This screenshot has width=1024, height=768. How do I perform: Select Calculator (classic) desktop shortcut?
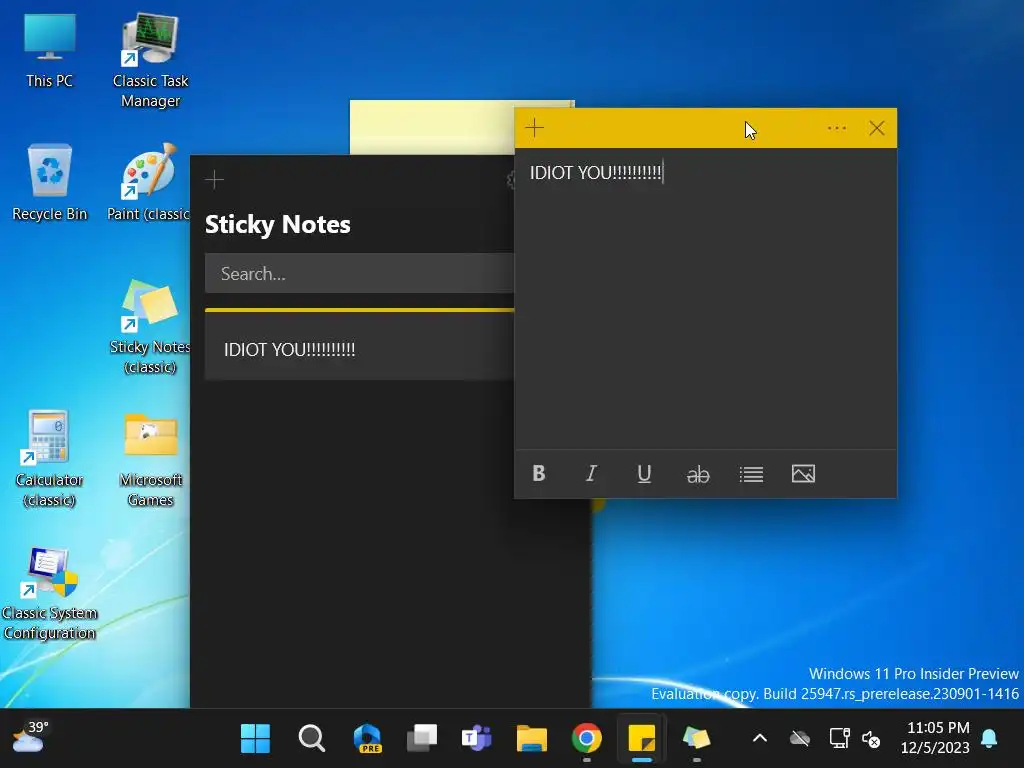tap(49, 459)
